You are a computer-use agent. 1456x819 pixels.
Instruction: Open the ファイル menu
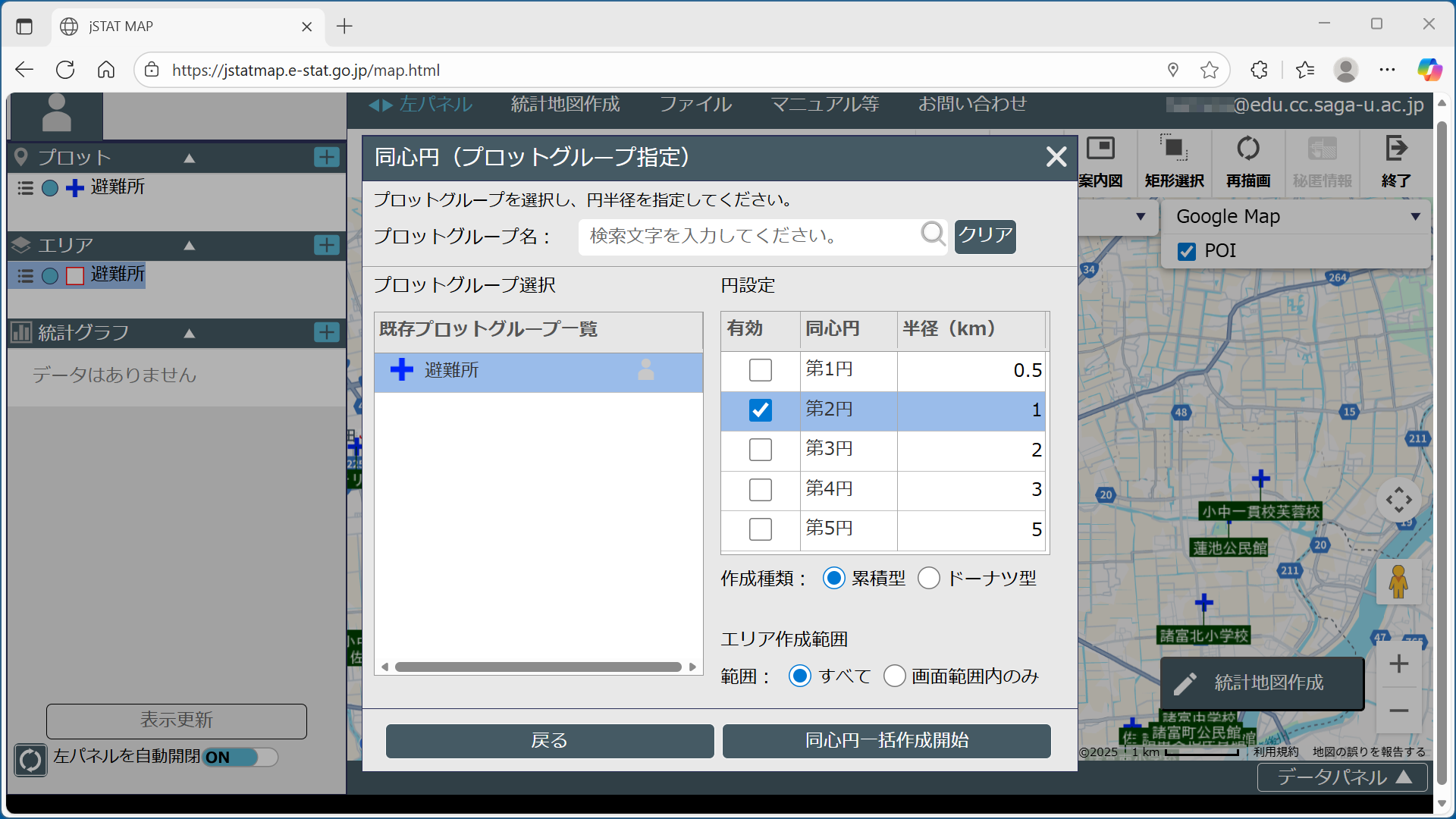tap(695, 105)
